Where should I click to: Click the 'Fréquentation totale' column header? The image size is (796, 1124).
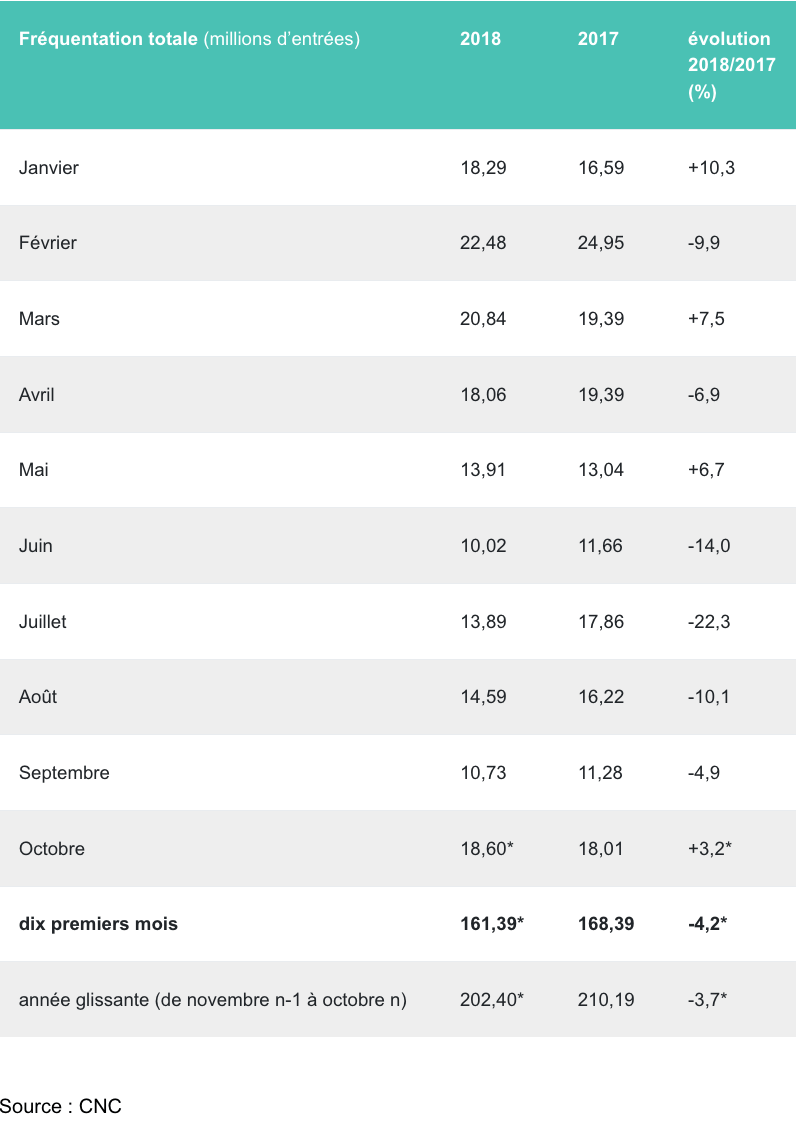tap(189, 39)
